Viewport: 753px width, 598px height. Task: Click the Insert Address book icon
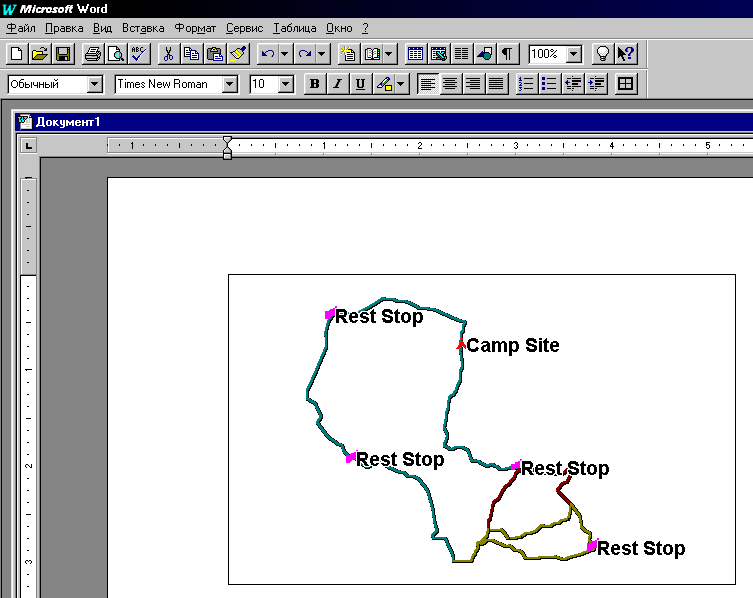click(372, 54)
